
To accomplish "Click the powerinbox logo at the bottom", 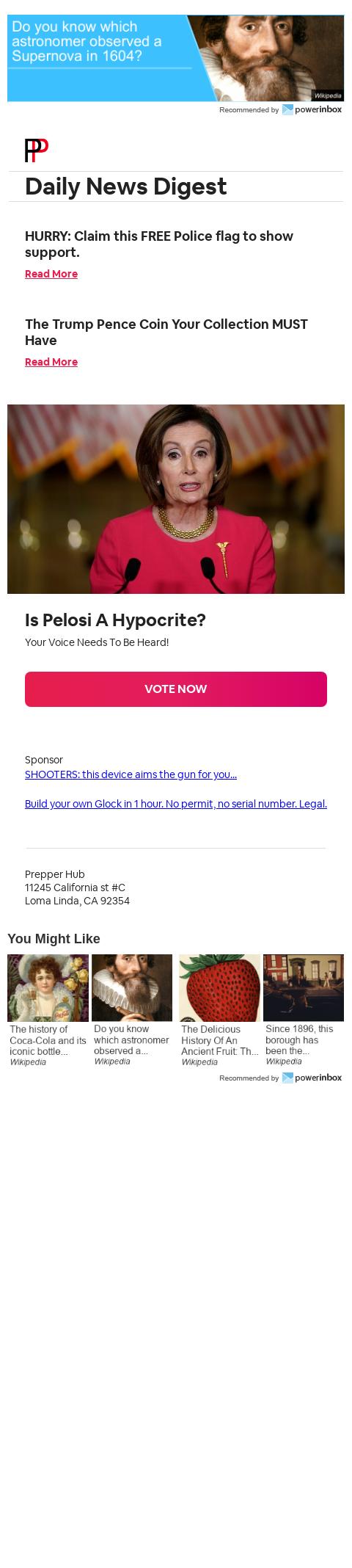I will [312, 1078].
